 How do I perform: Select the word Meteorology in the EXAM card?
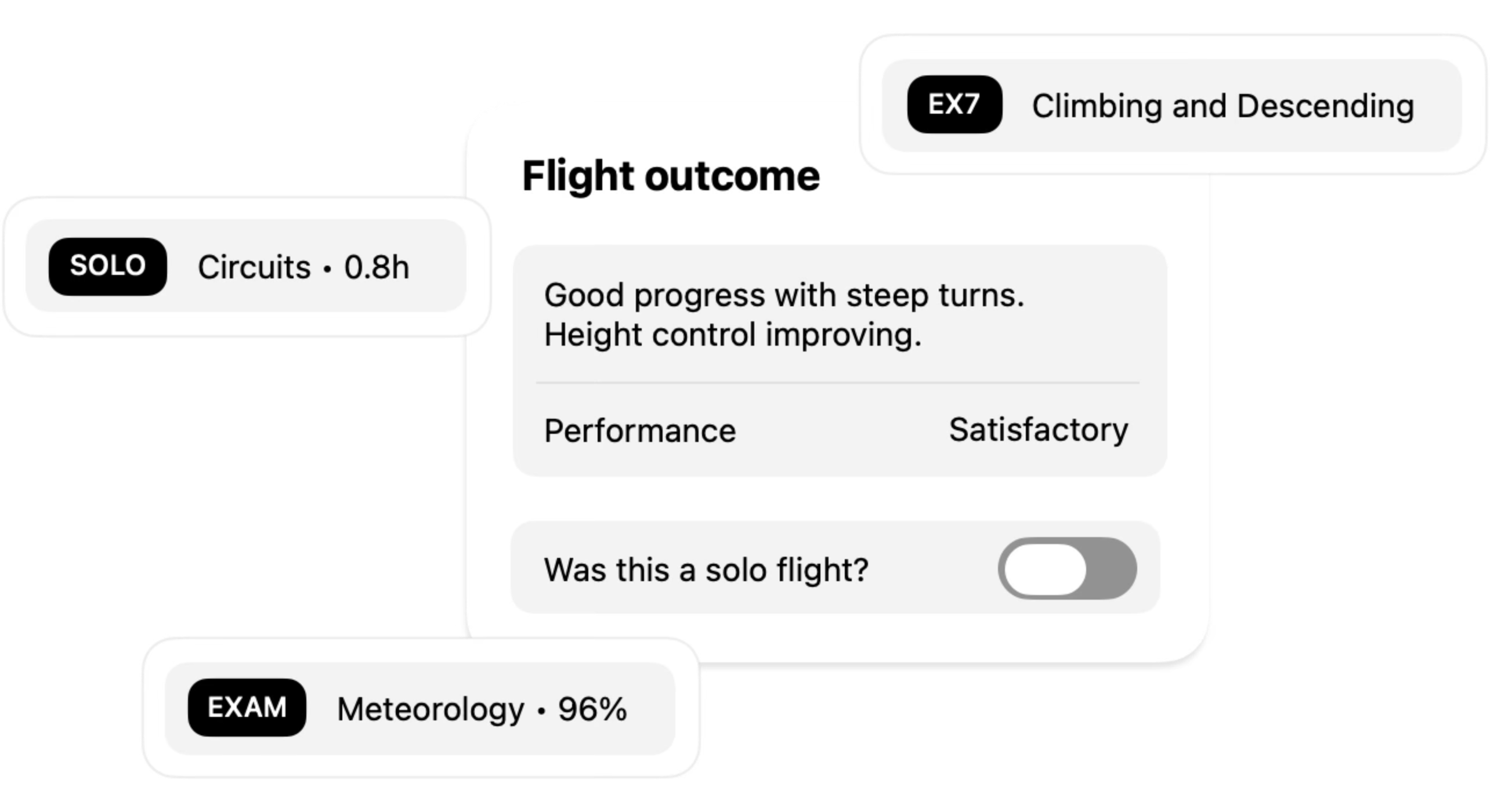(x=431, y=709)
